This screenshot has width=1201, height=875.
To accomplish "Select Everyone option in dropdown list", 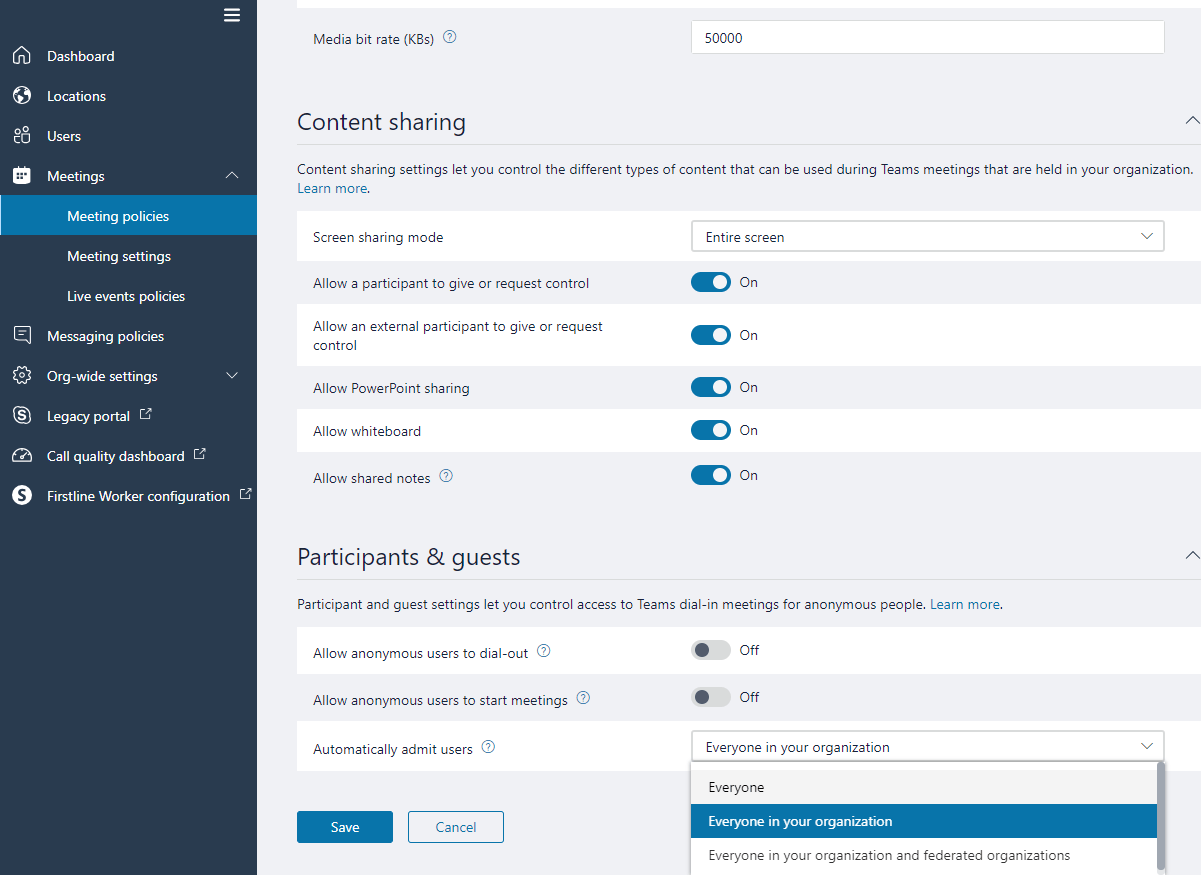I will coord(924,787).
